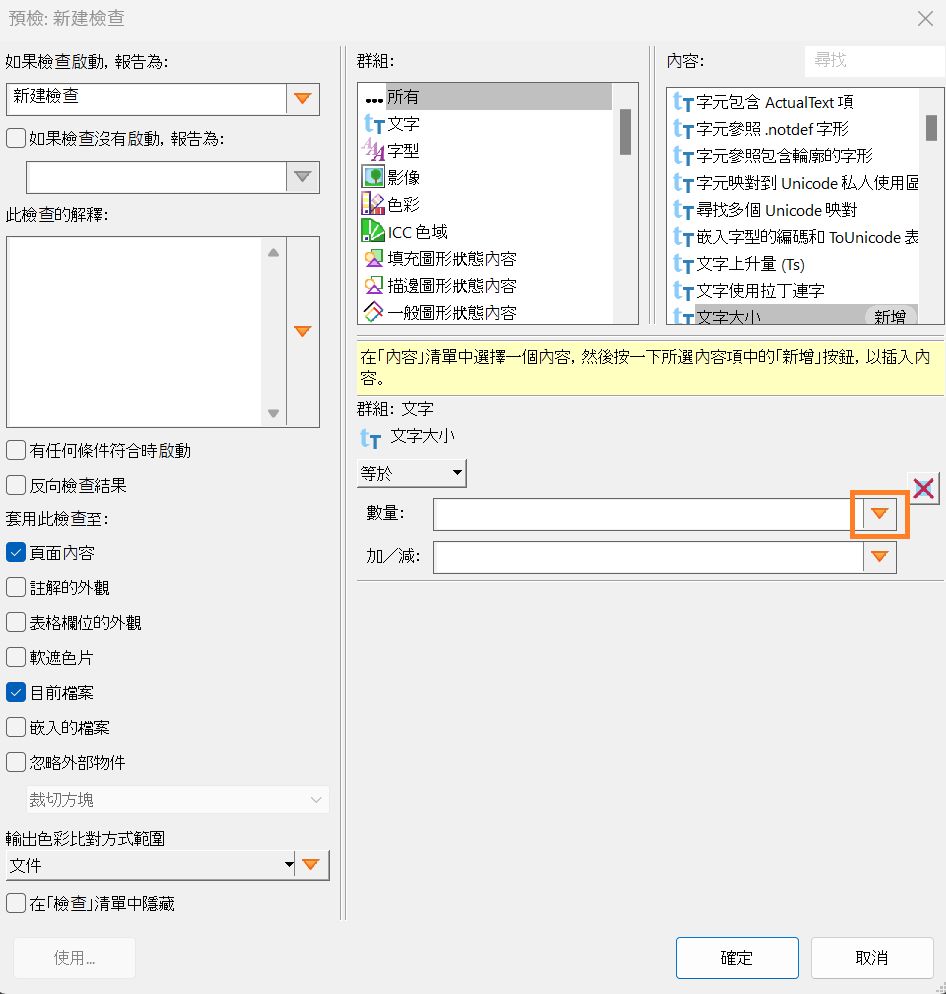The width and height of the screenshot is (946, 994).
Task: Select the 文字 group icon
Action: [x=374, y=125]
